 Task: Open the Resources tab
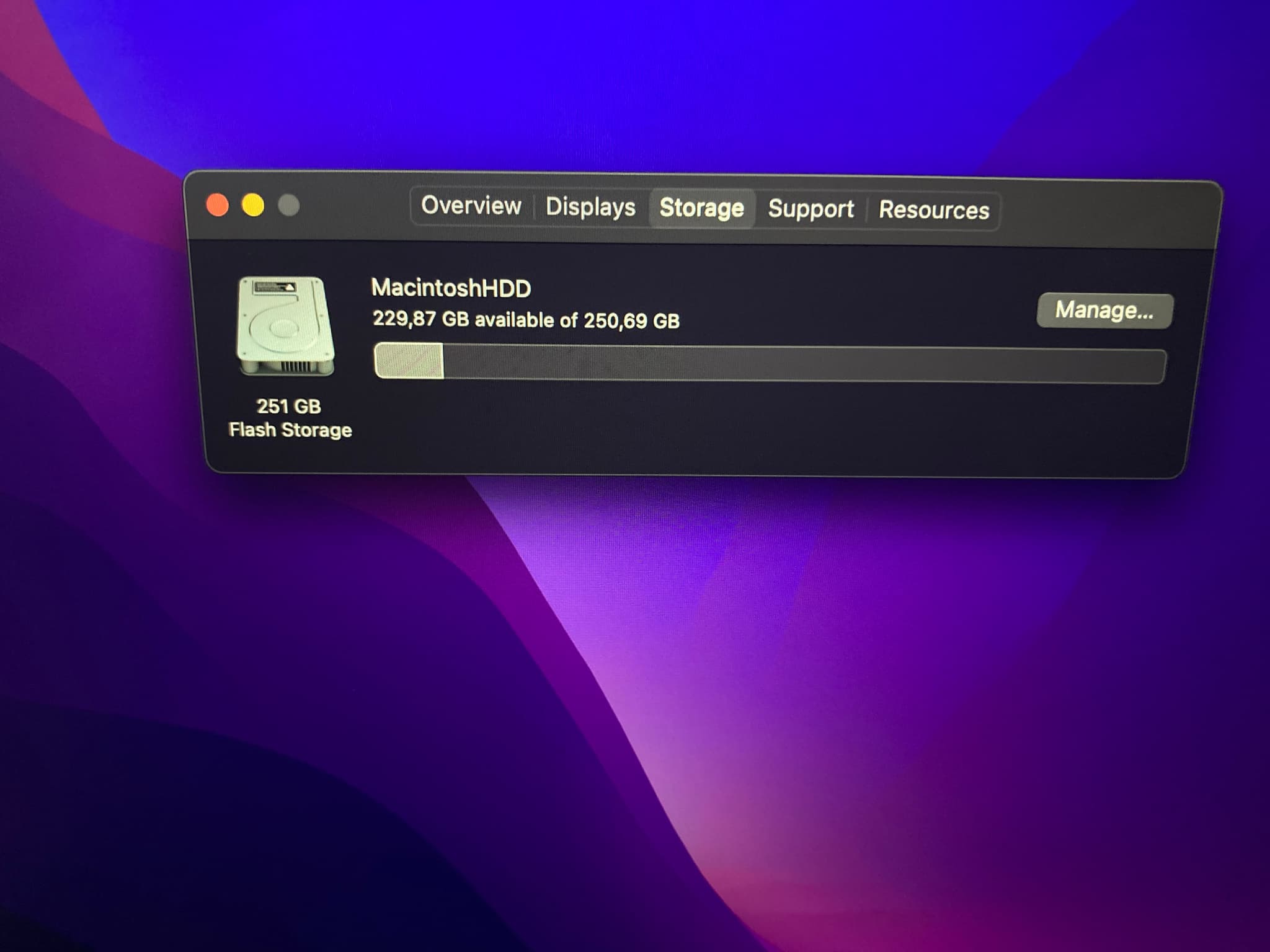pyautogui.click(x=933, y=211)
